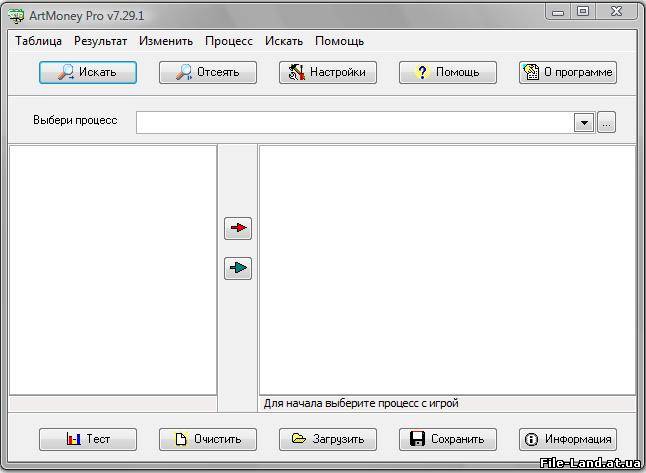Image resolution: width=646 pixels, height=473 pixels.
Task: Click the Тест button
Action: [88, 439]
